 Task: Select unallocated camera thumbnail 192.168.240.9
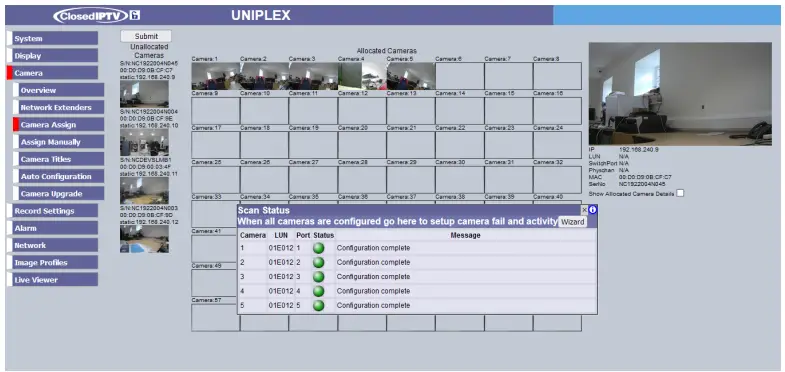(144, 94)
